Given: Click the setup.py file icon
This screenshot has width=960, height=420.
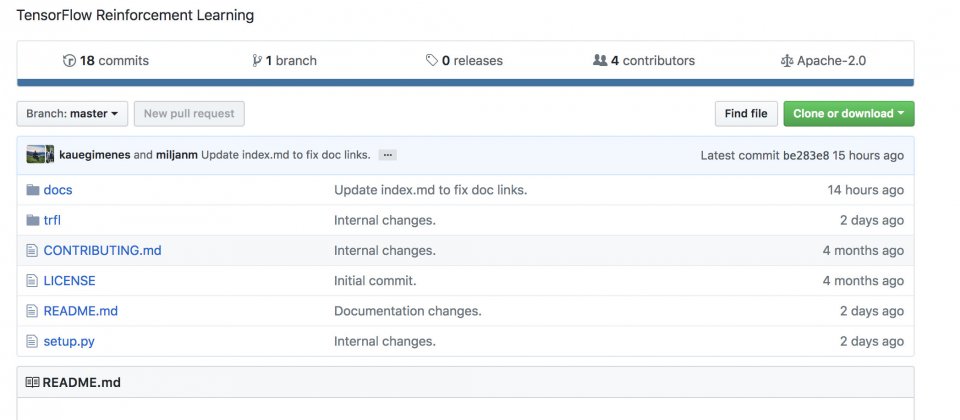Looking at the screenshot, I should [x=32, y=341].
